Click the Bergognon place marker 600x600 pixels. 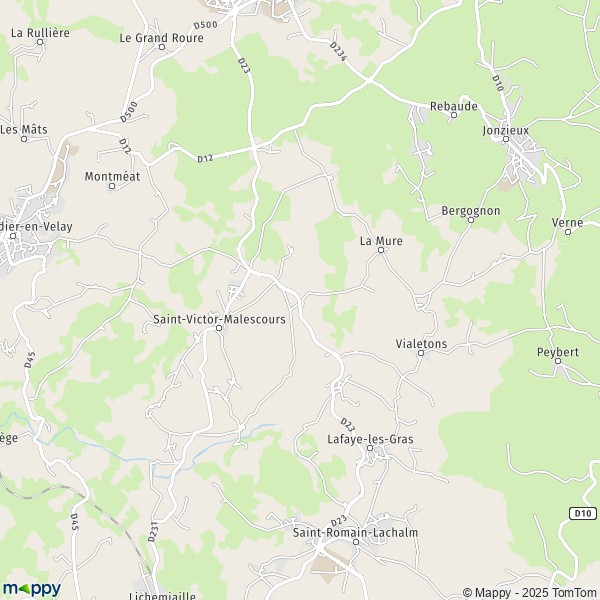471,220
